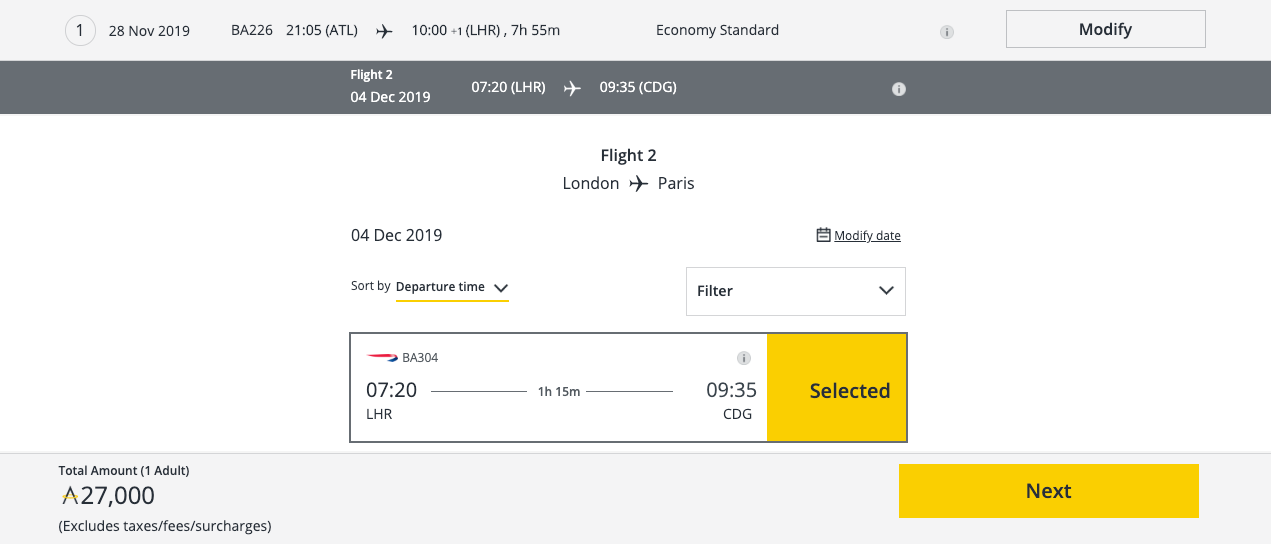Click the plane icon in Flight 2 summary bar
The height and width of the screenshot is (544, 1271).
[572, 88]
